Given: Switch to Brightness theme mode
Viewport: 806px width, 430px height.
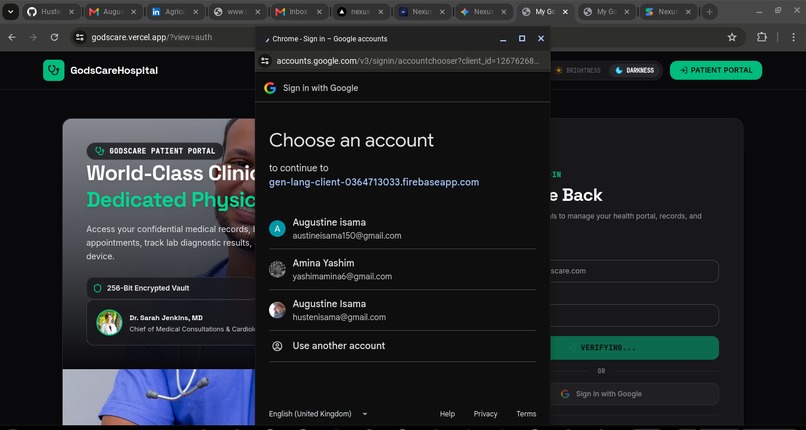Looking at the screenshot, I should pyautogui.click(x=577, y=70).
